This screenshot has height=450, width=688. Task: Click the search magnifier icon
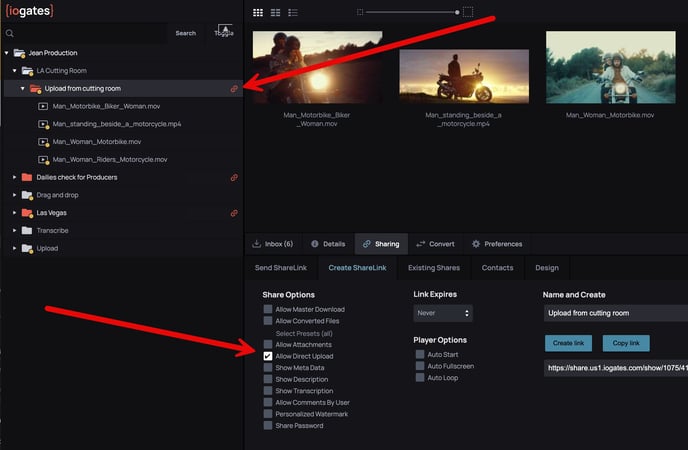coord(10,33)
